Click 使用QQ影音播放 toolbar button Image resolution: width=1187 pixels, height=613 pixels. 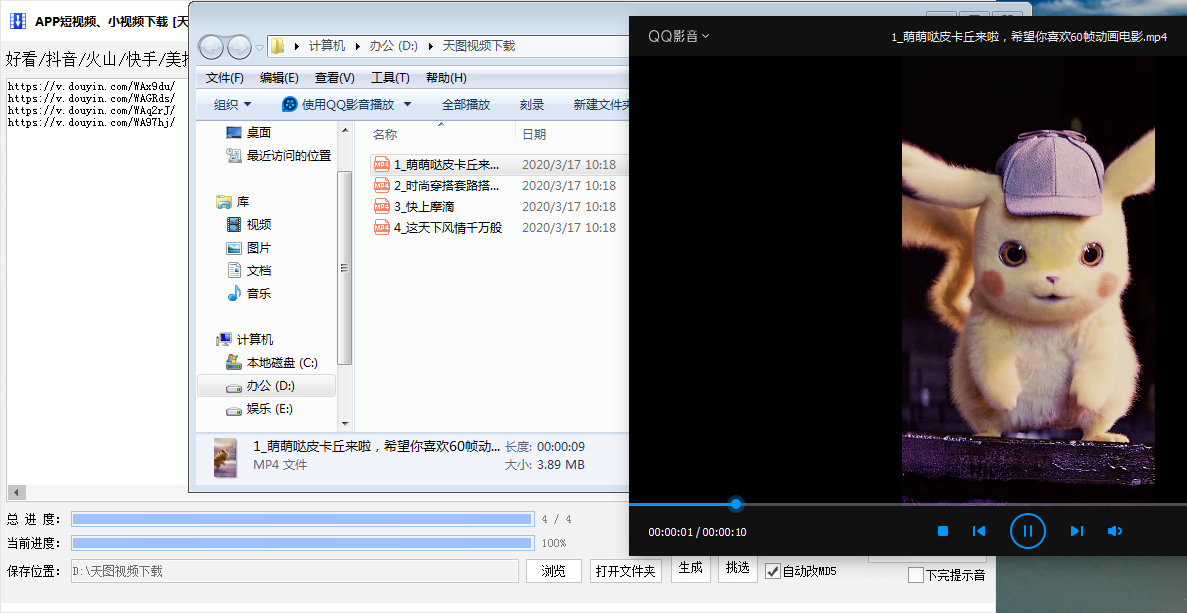[338, 104]
